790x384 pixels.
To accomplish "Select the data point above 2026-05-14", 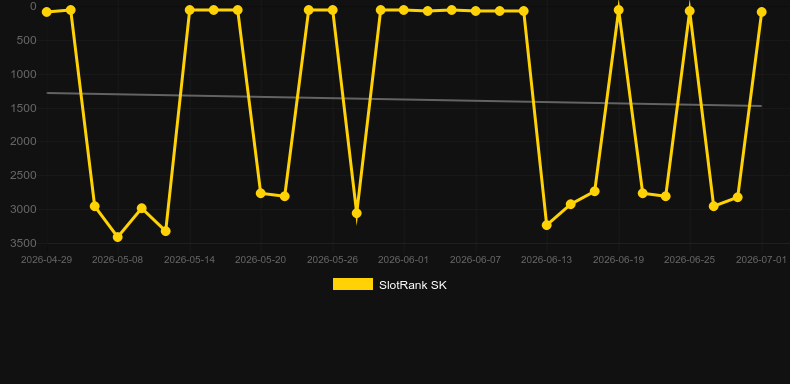I will 189,10.
